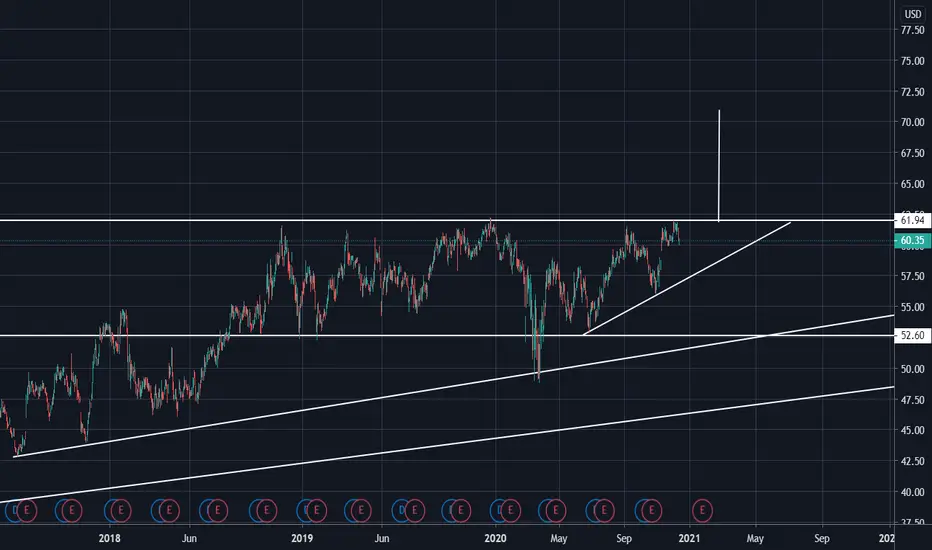The image size is (932, 550).
Task: Click the earnings marker just left of Sep 2020
Action: [604, 510]
